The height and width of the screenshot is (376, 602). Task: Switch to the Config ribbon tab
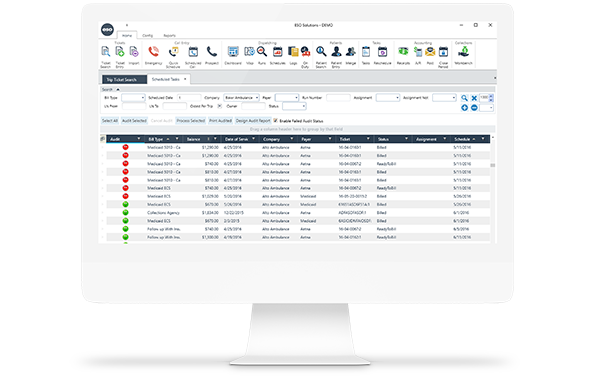coord(147,35)
